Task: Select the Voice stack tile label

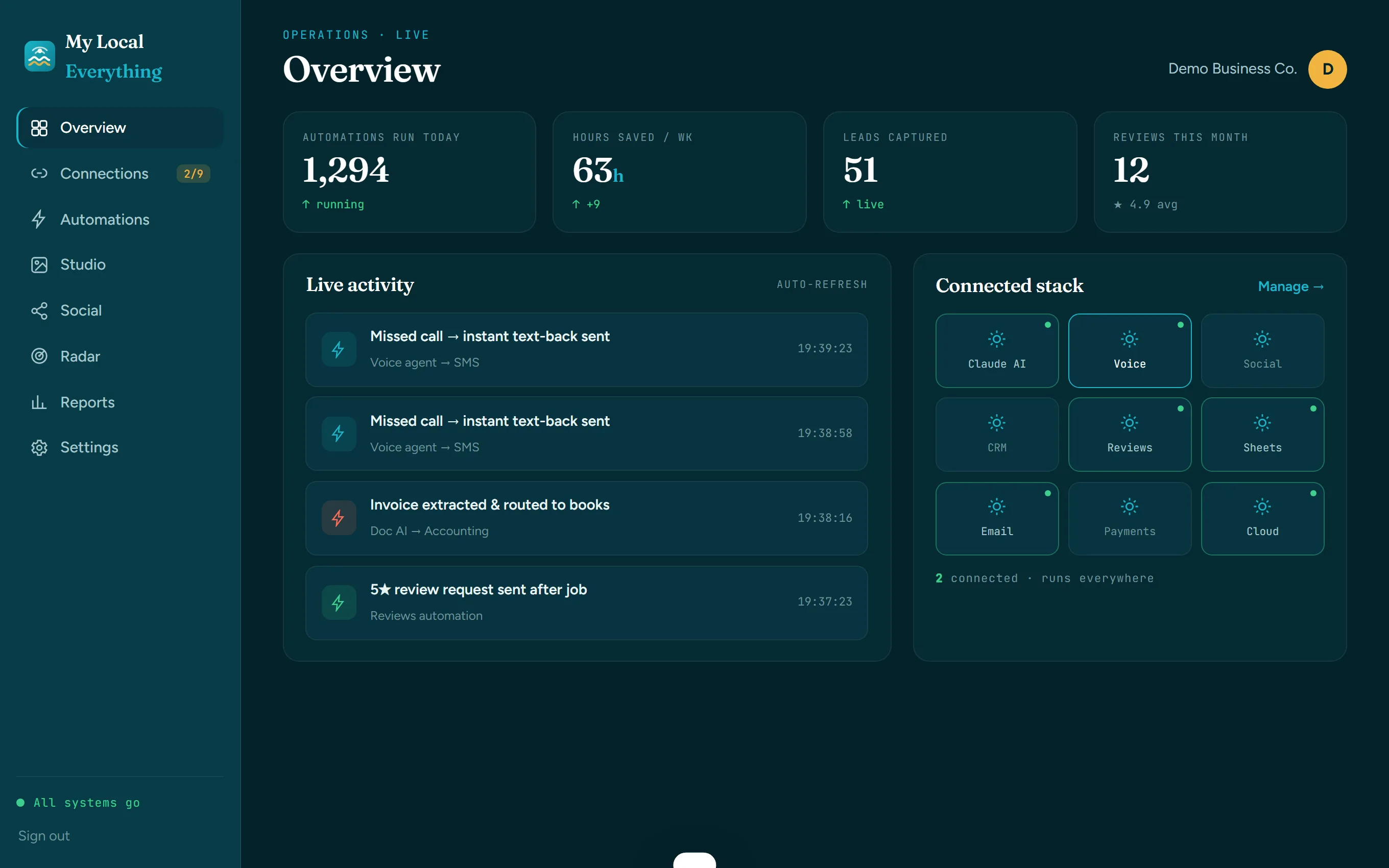Action: (1130, 364)
